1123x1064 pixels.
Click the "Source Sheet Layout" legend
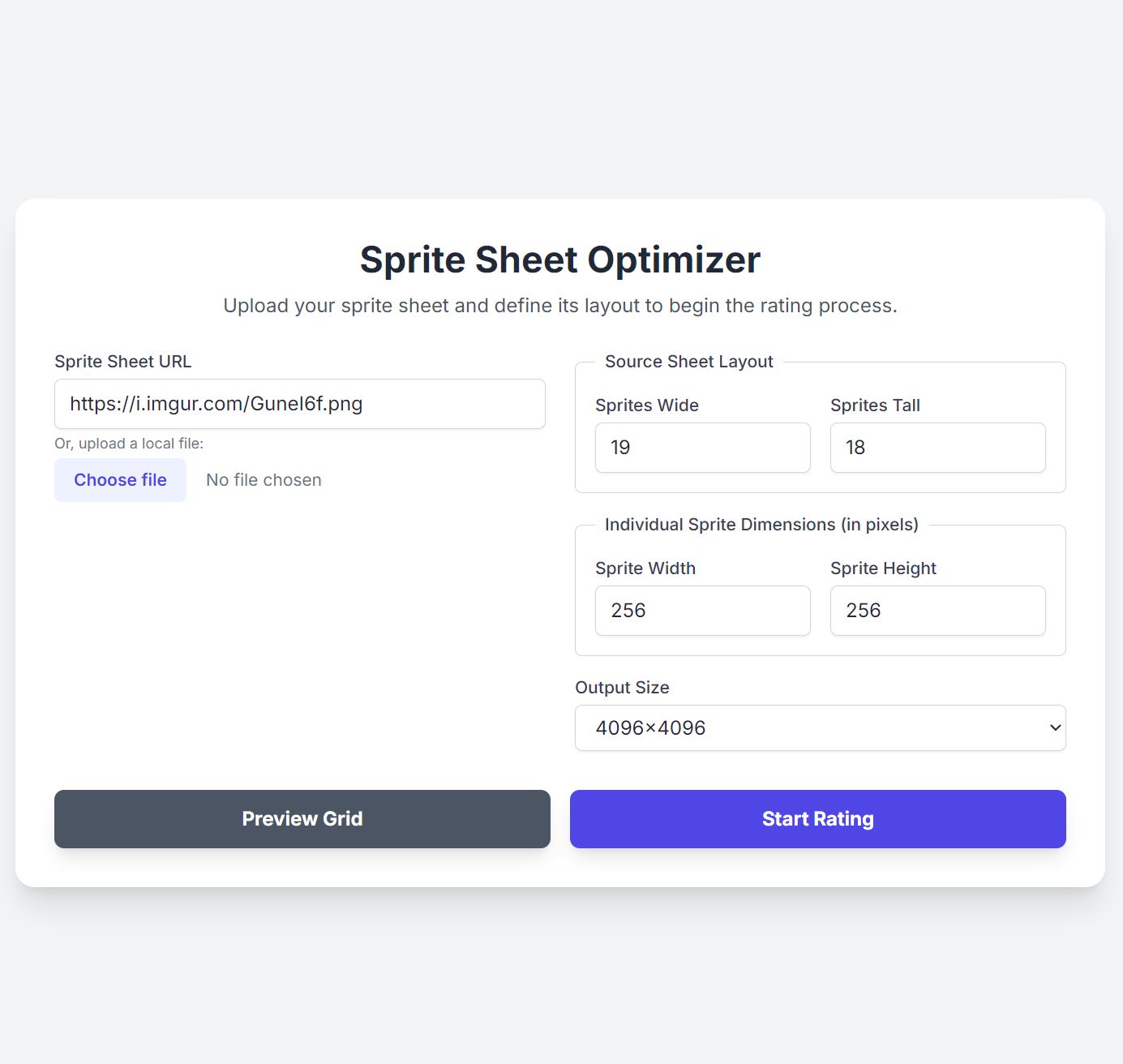pos(688,362)
